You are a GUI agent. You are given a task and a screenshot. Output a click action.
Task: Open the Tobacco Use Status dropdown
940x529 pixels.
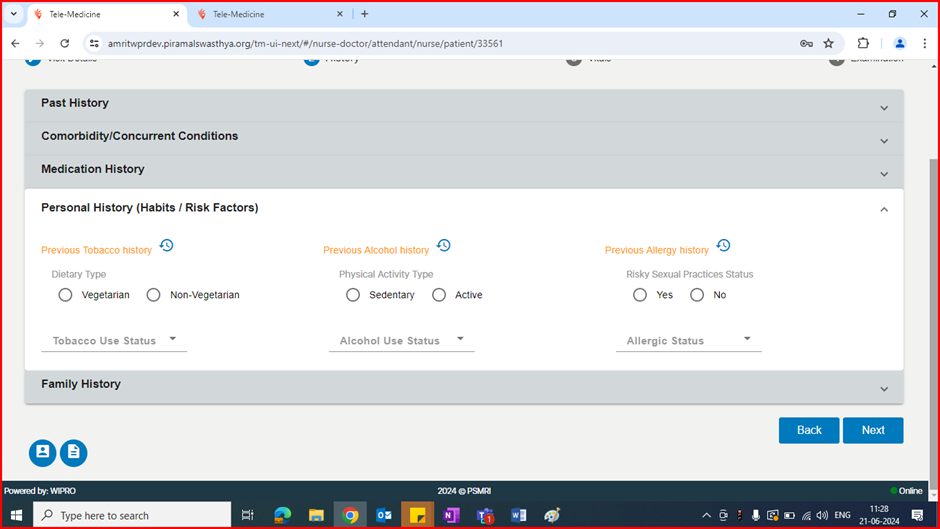(x=114, y=340)
